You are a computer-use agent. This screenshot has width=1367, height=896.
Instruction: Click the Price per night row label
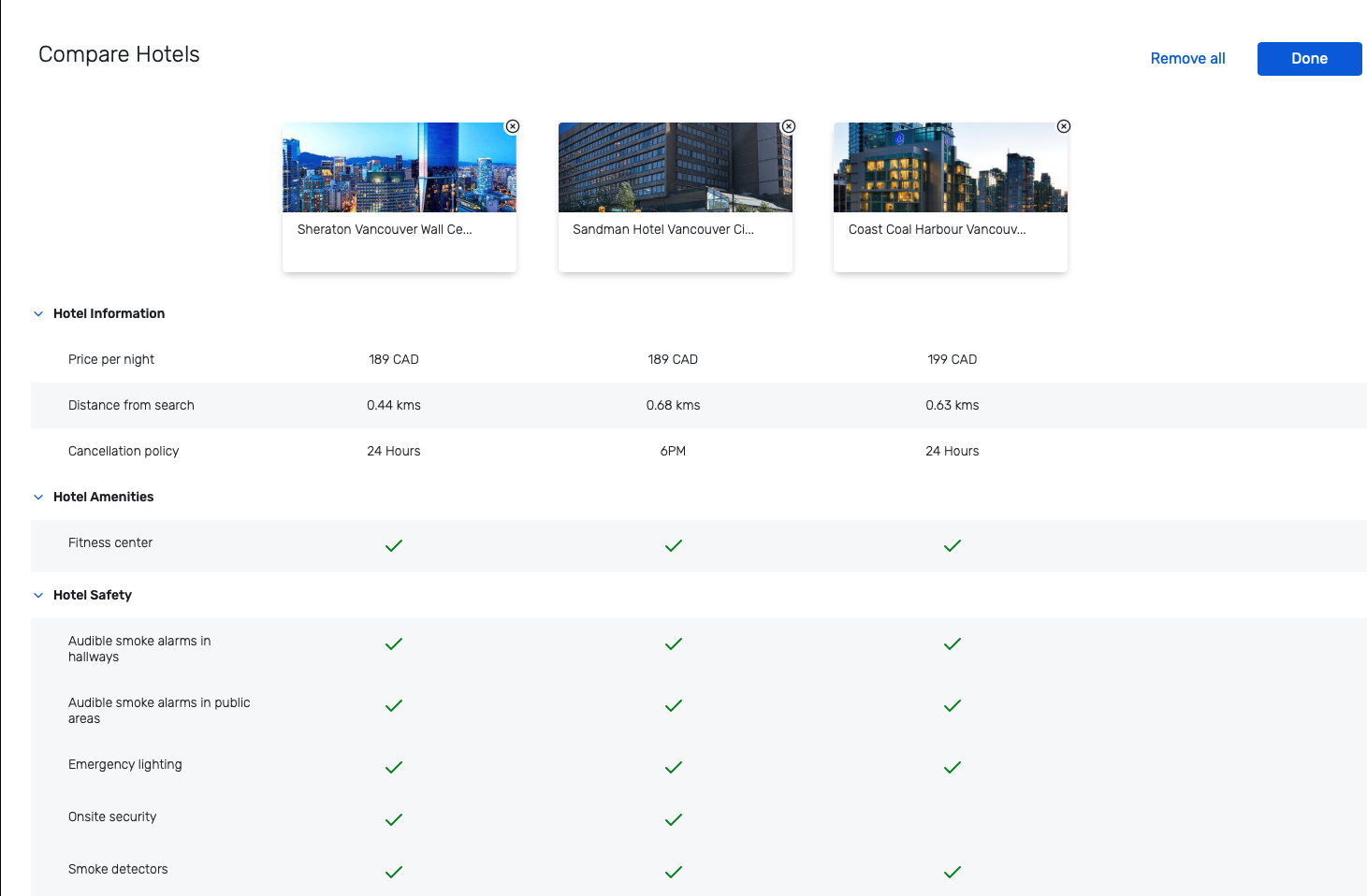(111, 359)
